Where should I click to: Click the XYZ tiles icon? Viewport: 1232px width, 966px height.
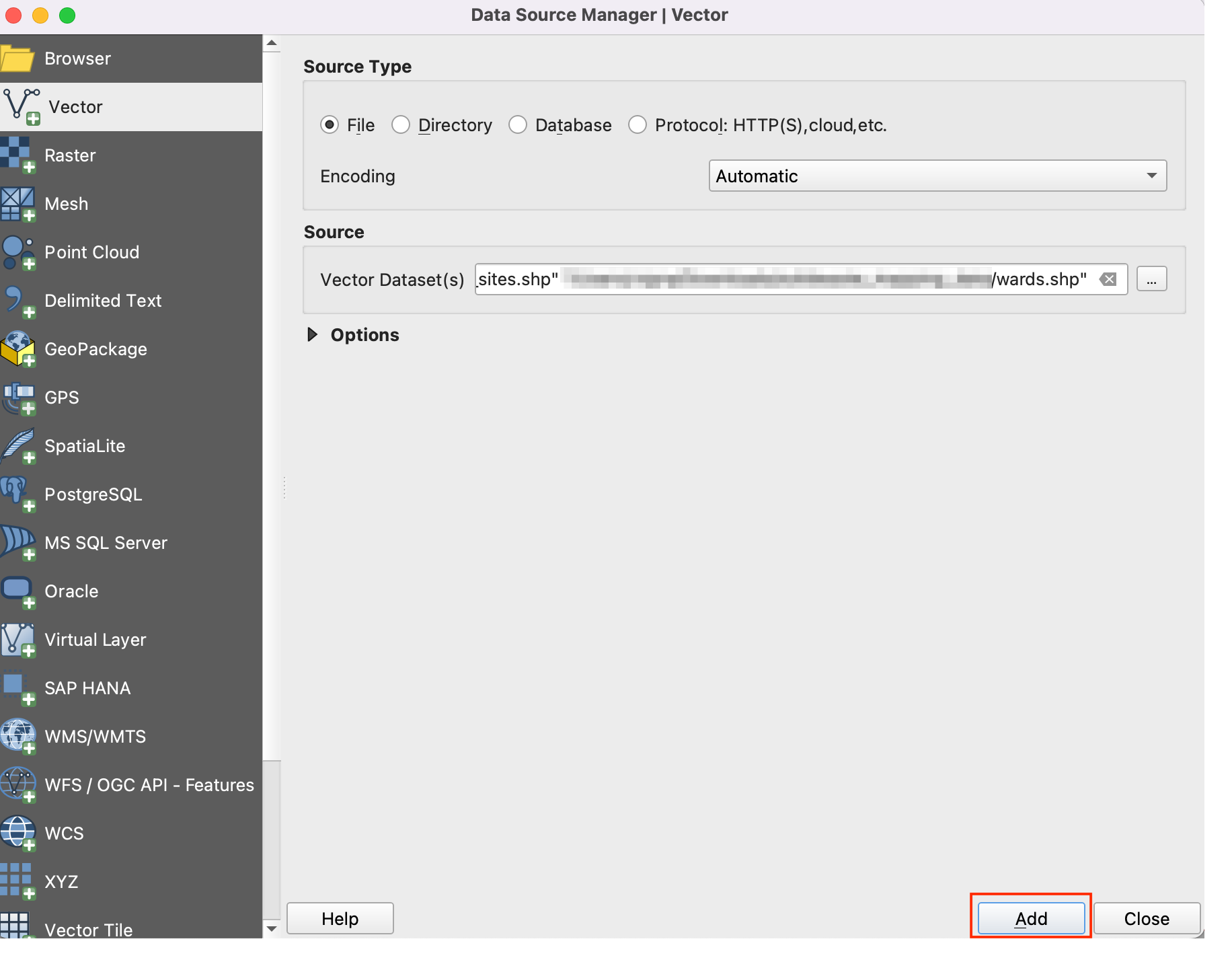(x=17, y=882)
